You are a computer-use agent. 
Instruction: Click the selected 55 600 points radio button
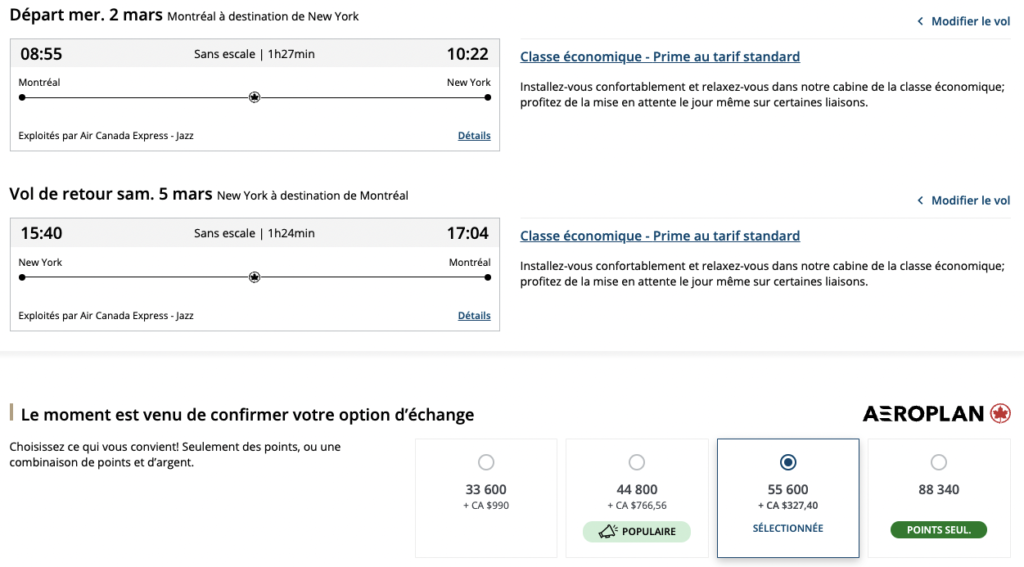[788, 462]
